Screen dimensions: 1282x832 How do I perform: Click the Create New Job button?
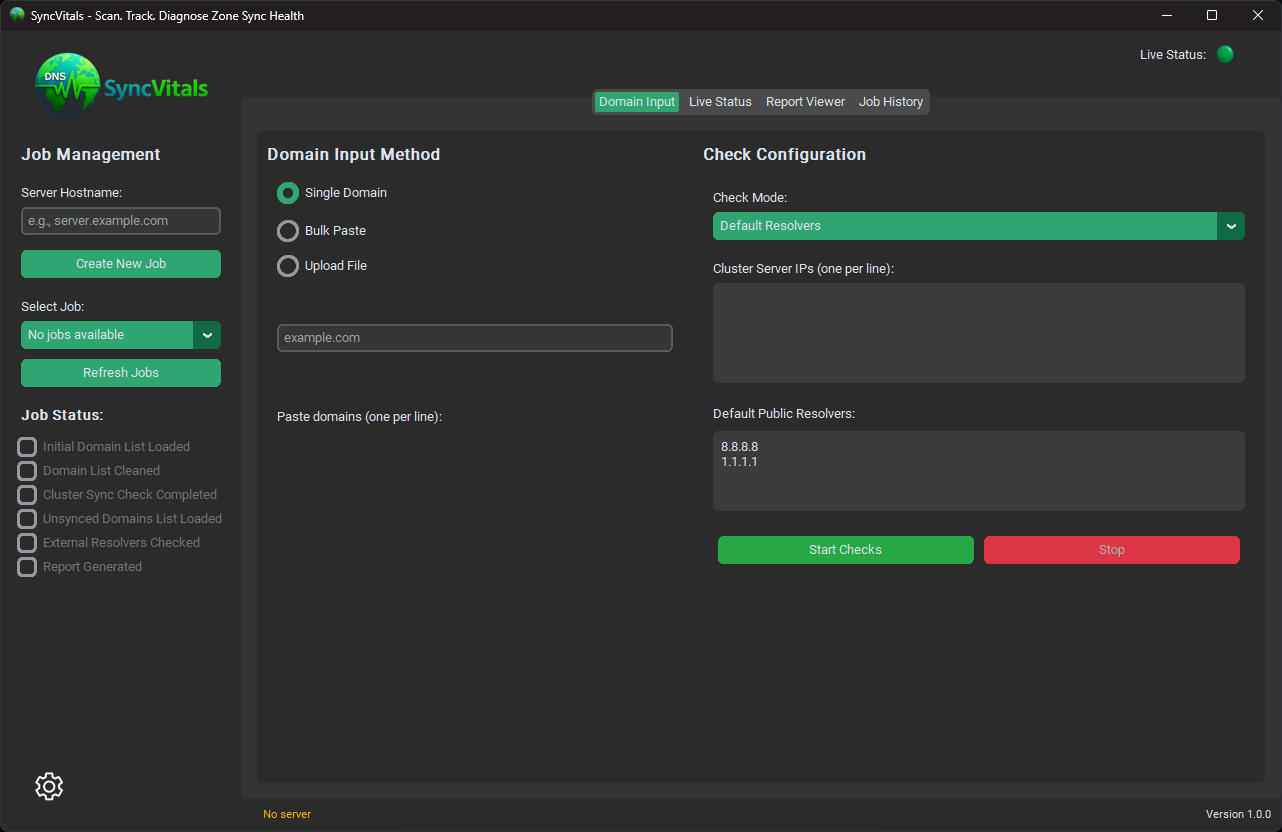tap(121, 264)
